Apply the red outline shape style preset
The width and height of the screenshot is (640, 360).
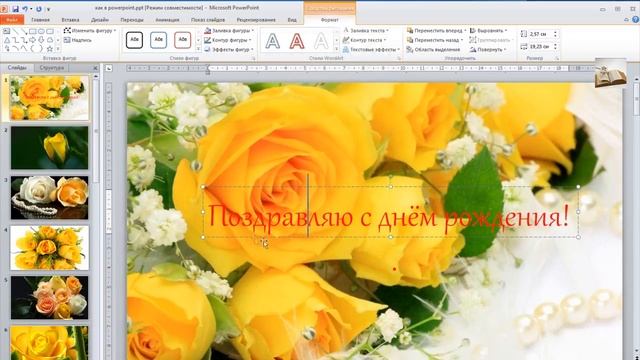(x=182, y=40)
